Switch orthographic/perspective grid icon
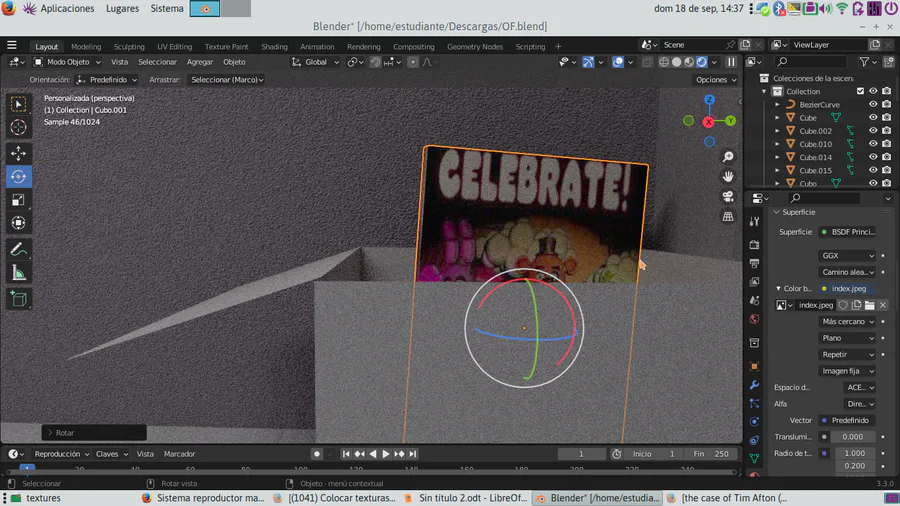The width and height of the screenshot is (900, 506). (x=728, y=217)
